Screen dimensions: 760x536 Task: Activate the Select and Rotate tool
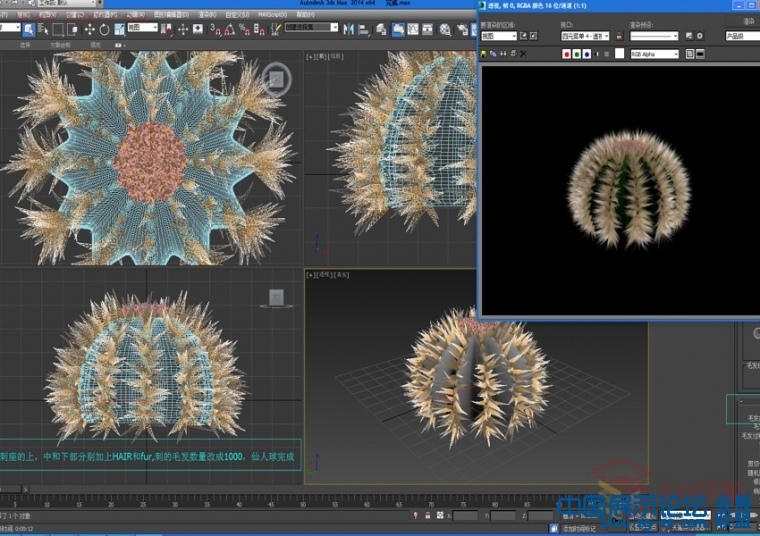click(x=104, y=30)
